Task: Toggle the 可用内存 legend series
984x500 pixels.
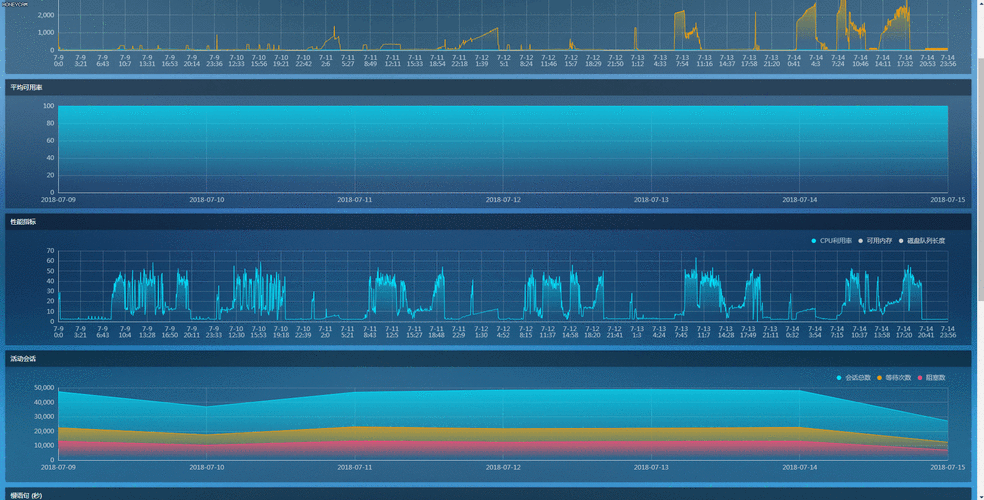Action: click(x=879, y=241)
